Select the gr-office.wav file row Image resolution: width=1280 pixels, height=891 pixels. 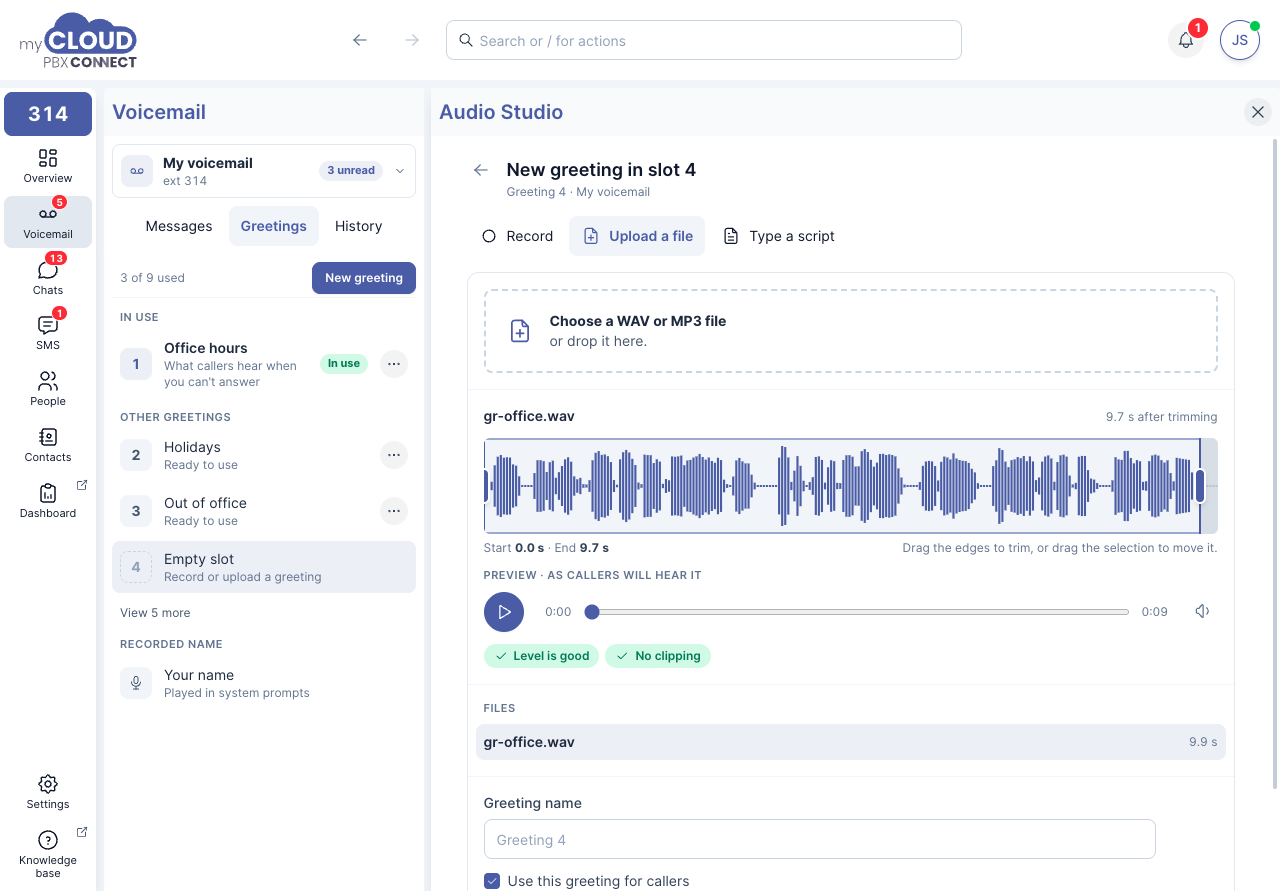851,742
